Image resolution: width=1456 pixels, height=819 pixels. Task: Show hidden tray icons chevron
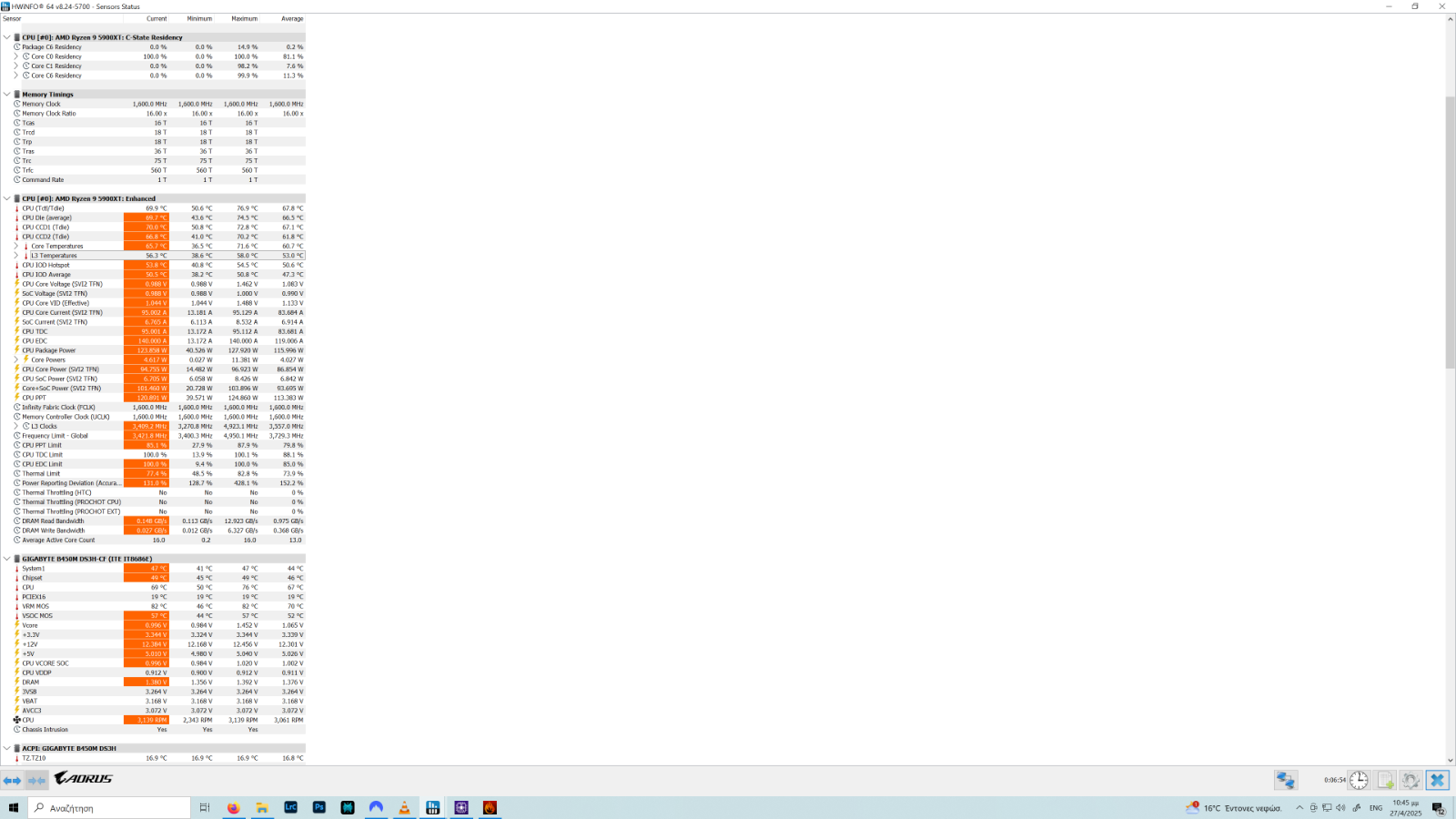(x=1299, y=807)
